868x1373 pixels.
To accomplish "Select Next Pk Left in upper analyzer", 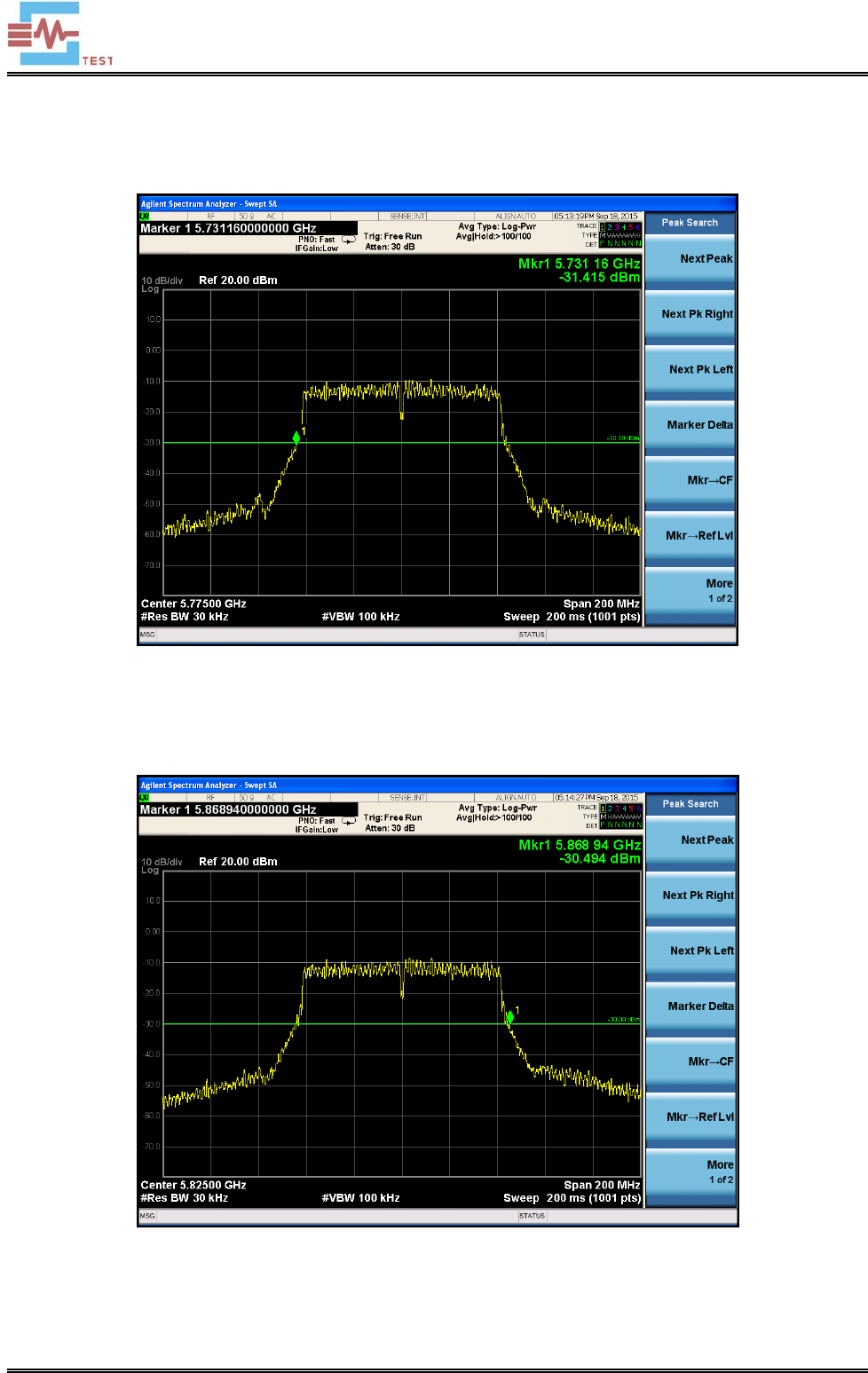I will 690,370.
